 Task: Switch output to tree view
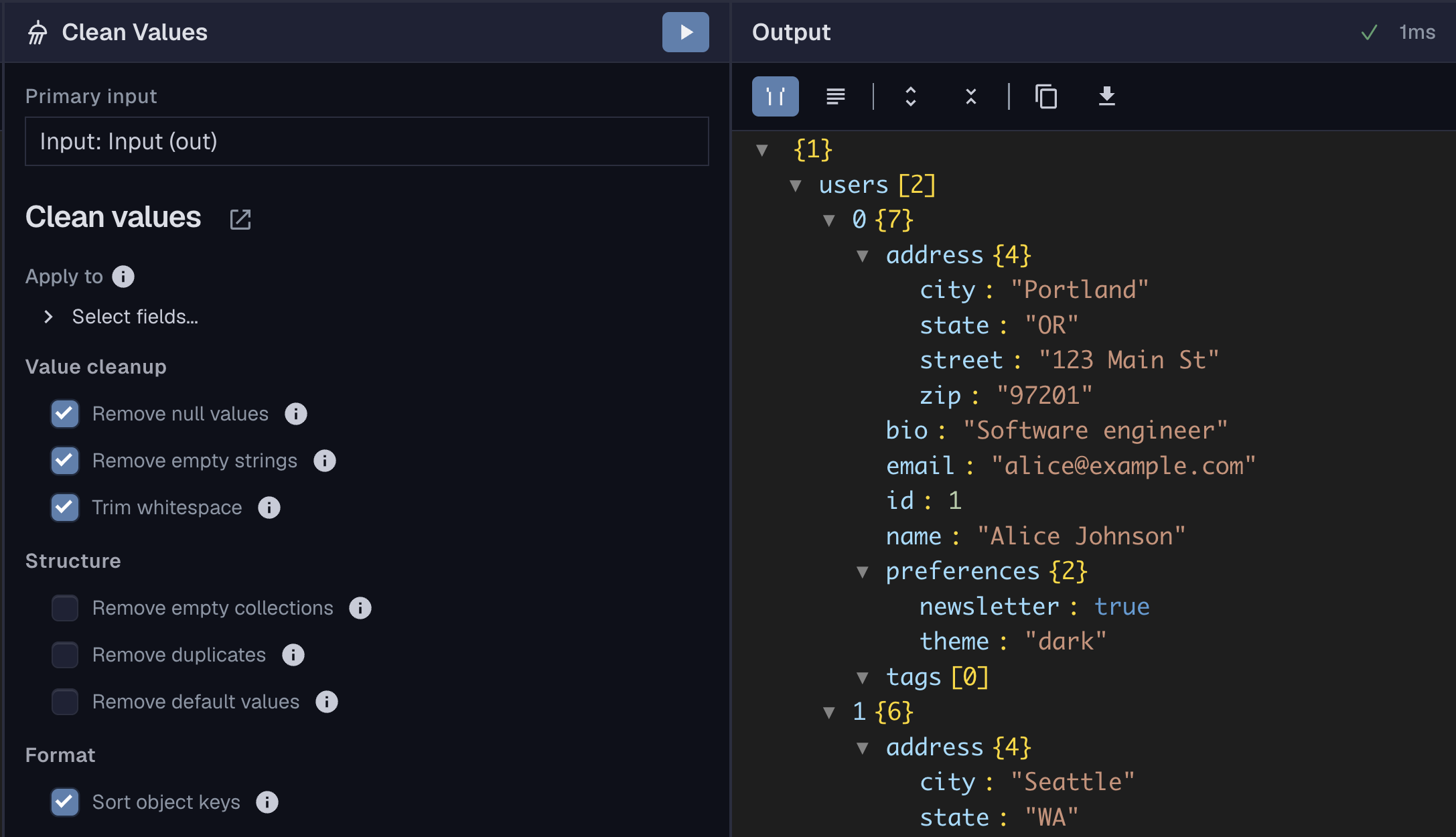click(x=775, y=96)
